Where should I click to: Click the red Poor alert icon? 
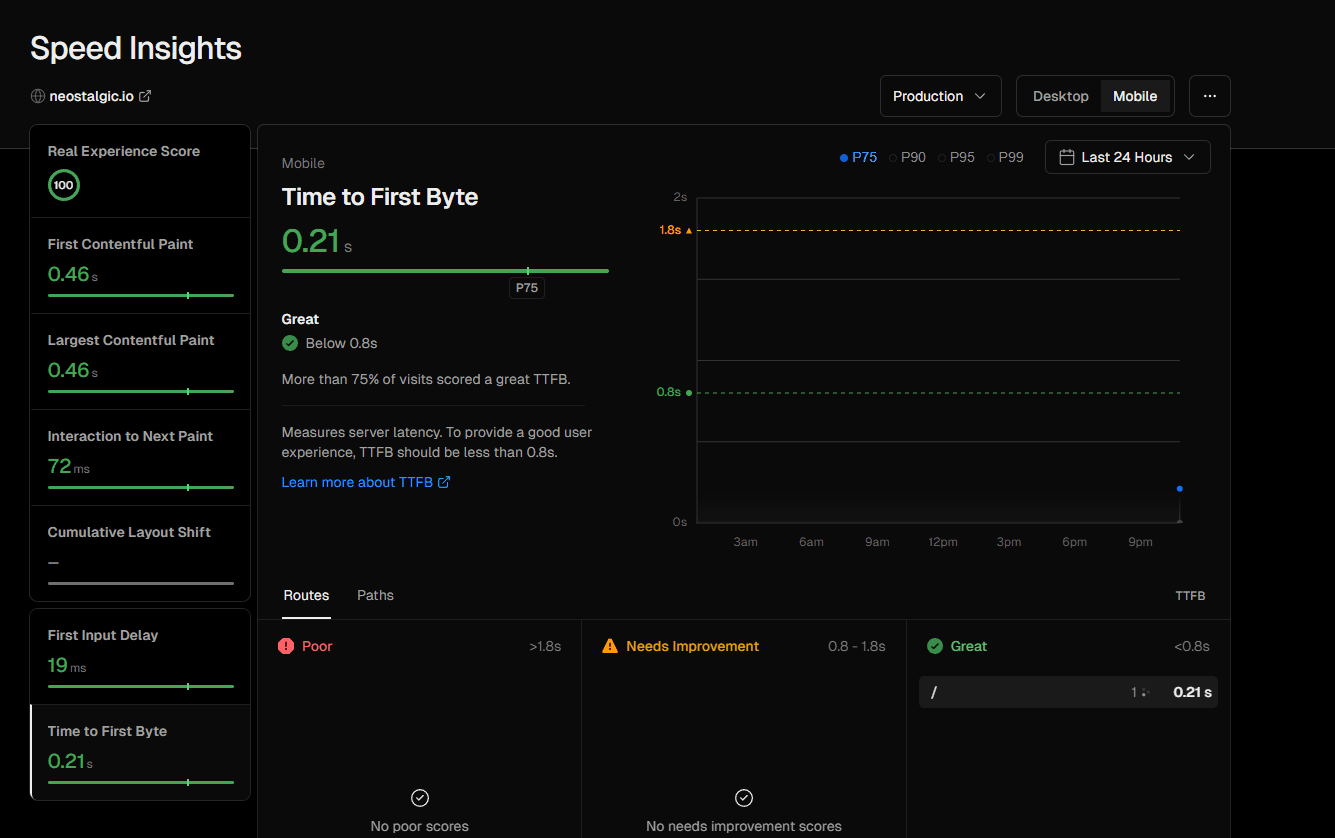pos(286,646)
